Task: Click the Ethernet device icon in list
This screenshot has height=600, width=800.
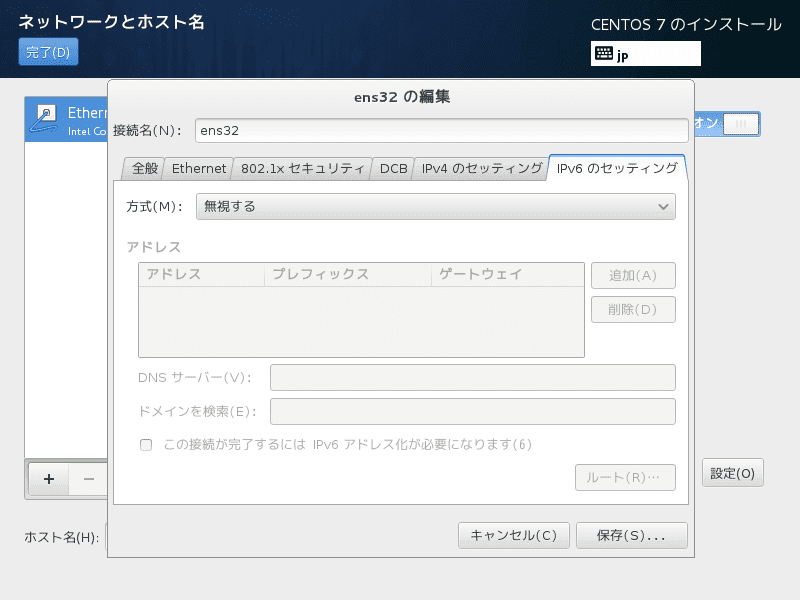Action: tap(46, 118)
